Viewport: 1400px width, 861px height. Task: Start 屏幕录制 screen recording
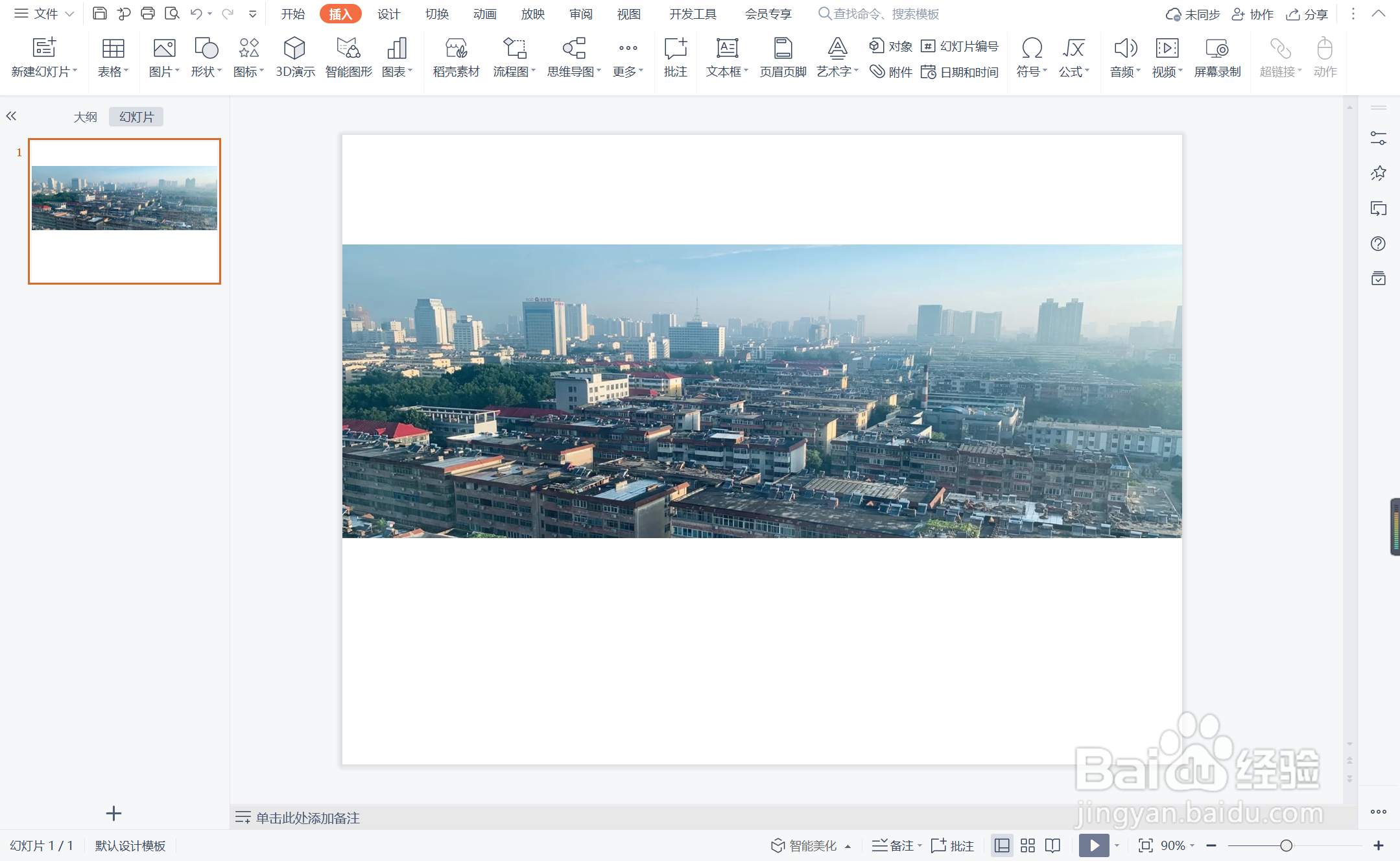(x=1217, y=57)
